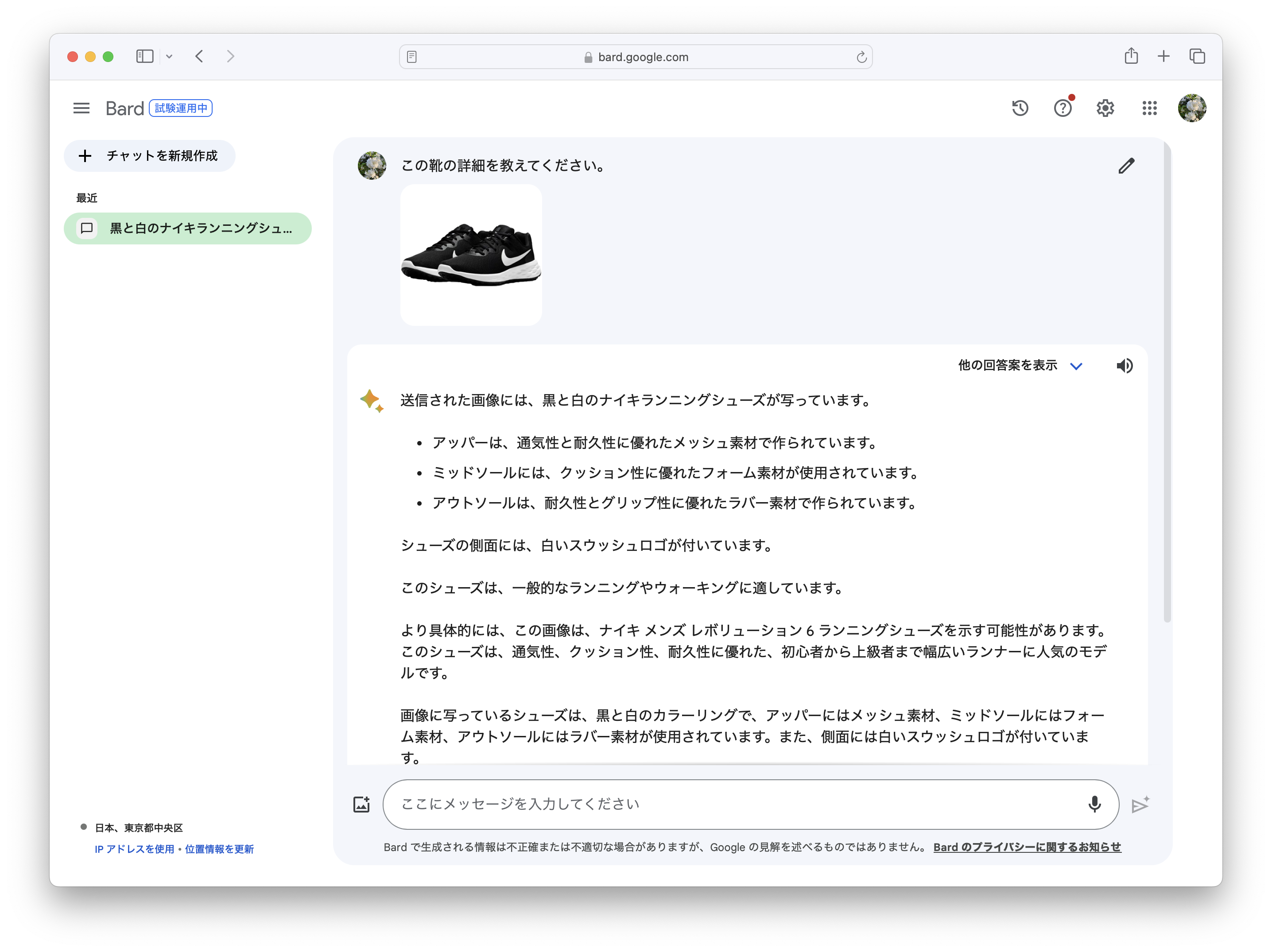Click the bullet starting with アッパーは
Image resolution: width=1272 pixels, height=952 pixels.
pos(655,443)
